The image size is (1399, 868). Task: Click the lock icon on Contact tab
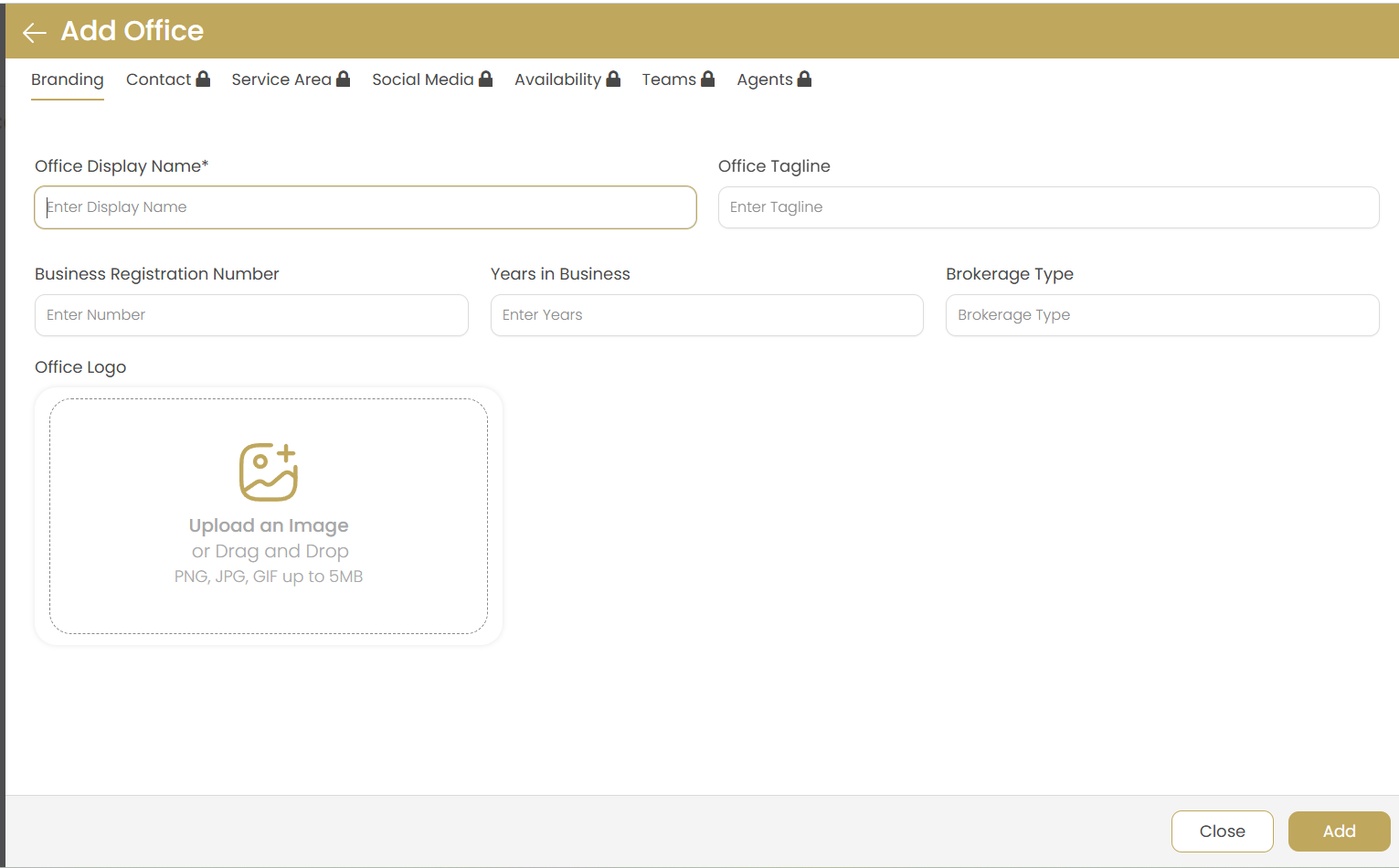pos(203,79)
